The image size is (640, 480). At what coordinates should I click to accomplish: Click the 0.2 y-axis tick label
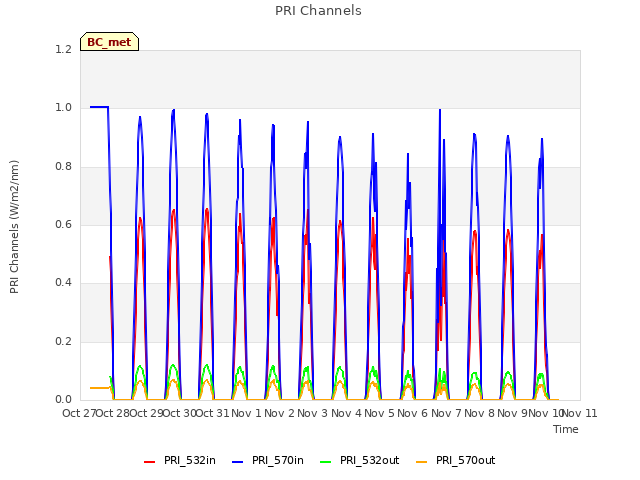coord(63,341)
